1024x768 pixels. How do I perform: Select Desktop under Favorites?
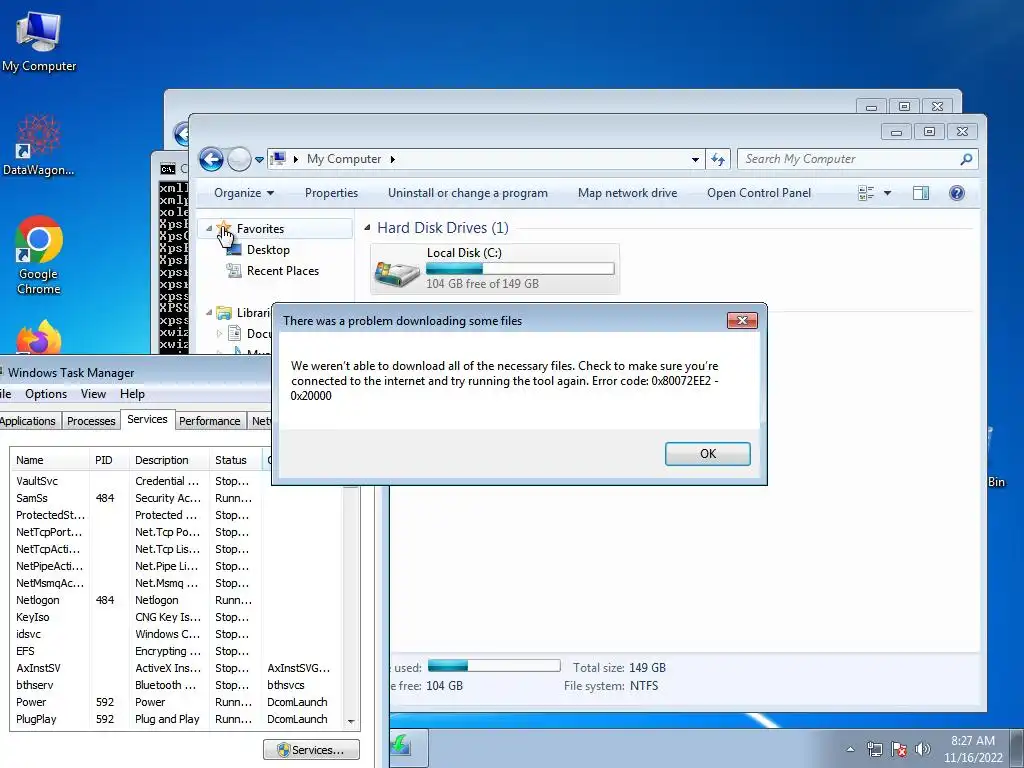268,249
